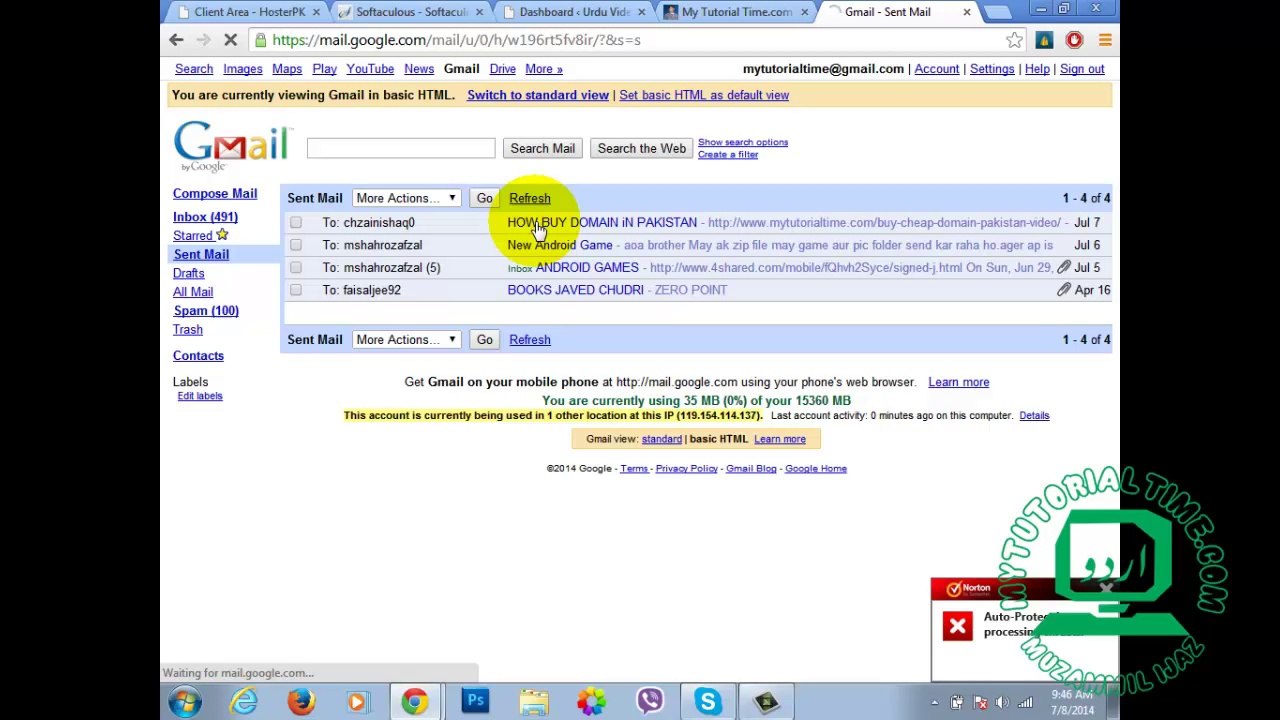Bookmark this page with the star icon
The height and width of the screenshot is (720, 1280).
click(x=1014, y=40)
